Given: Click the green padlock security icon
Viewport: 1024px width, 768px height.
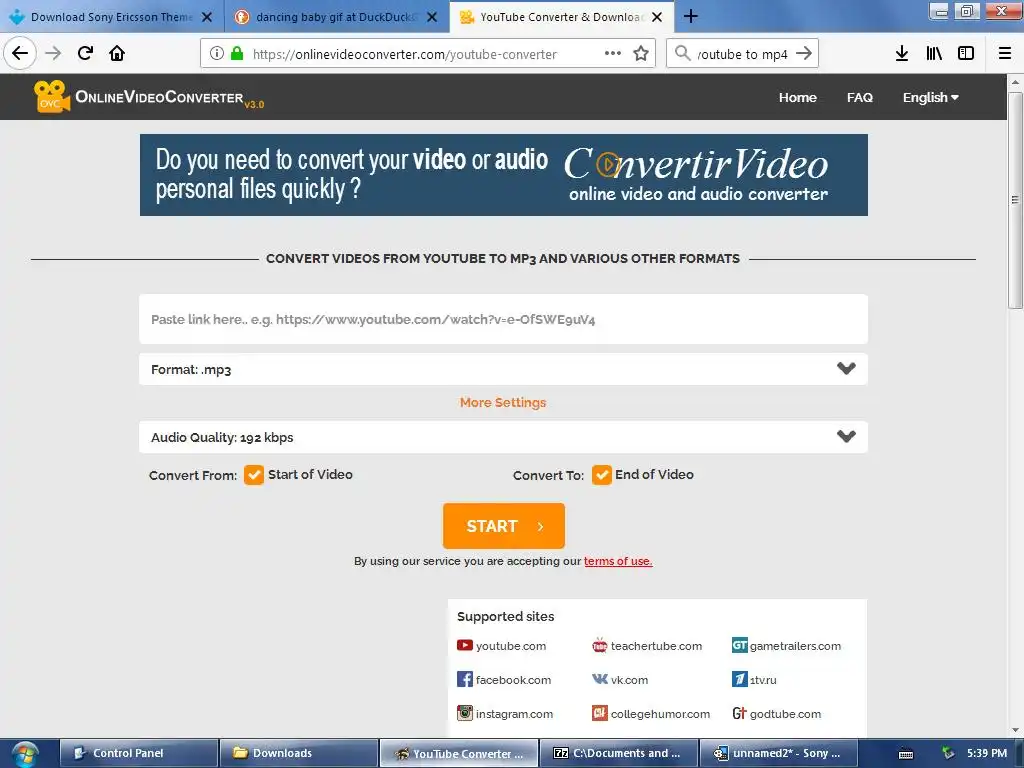Looking at the screenshot, I should 237,54.
